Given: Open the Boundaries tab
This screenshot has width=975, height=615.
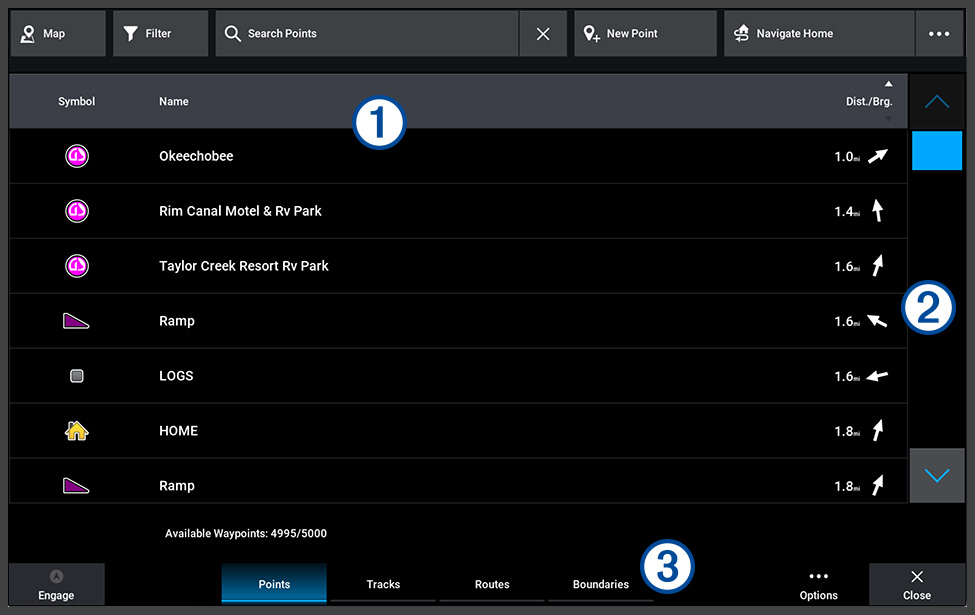Looking at the screenshot, I should 601,584.
